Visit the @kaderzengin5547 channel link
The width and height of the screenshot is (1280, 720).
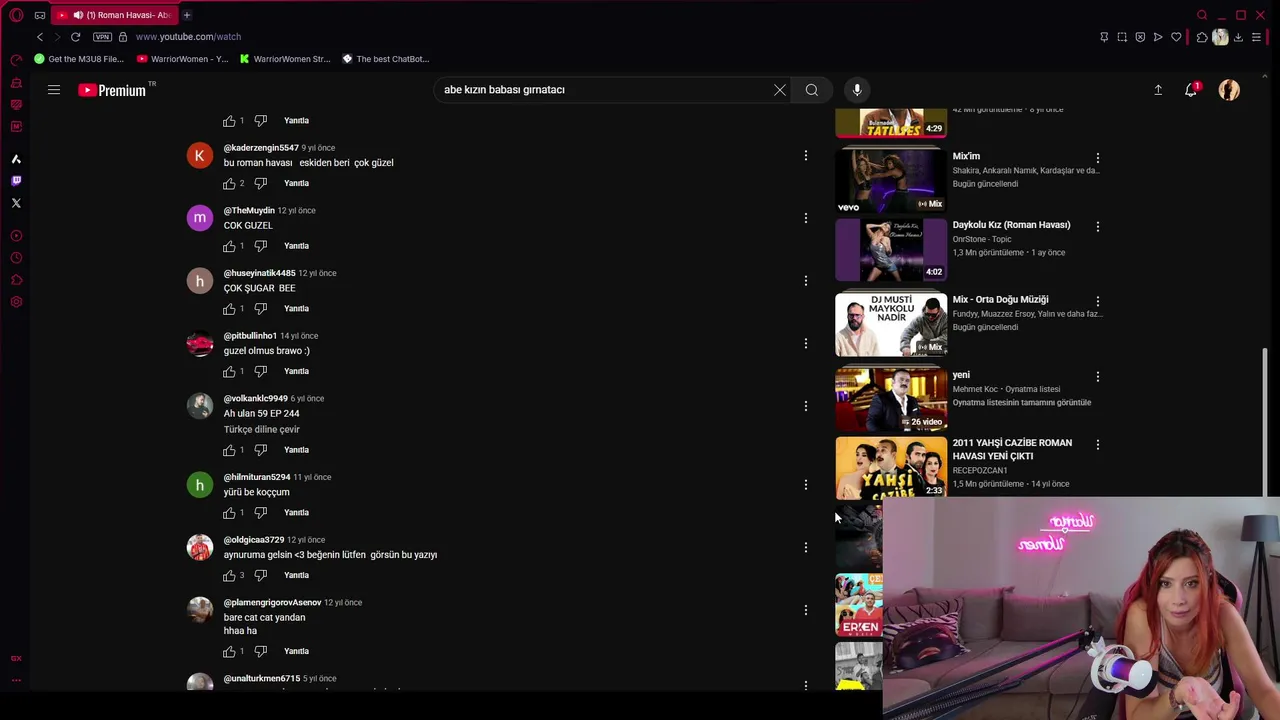(261, 148)
